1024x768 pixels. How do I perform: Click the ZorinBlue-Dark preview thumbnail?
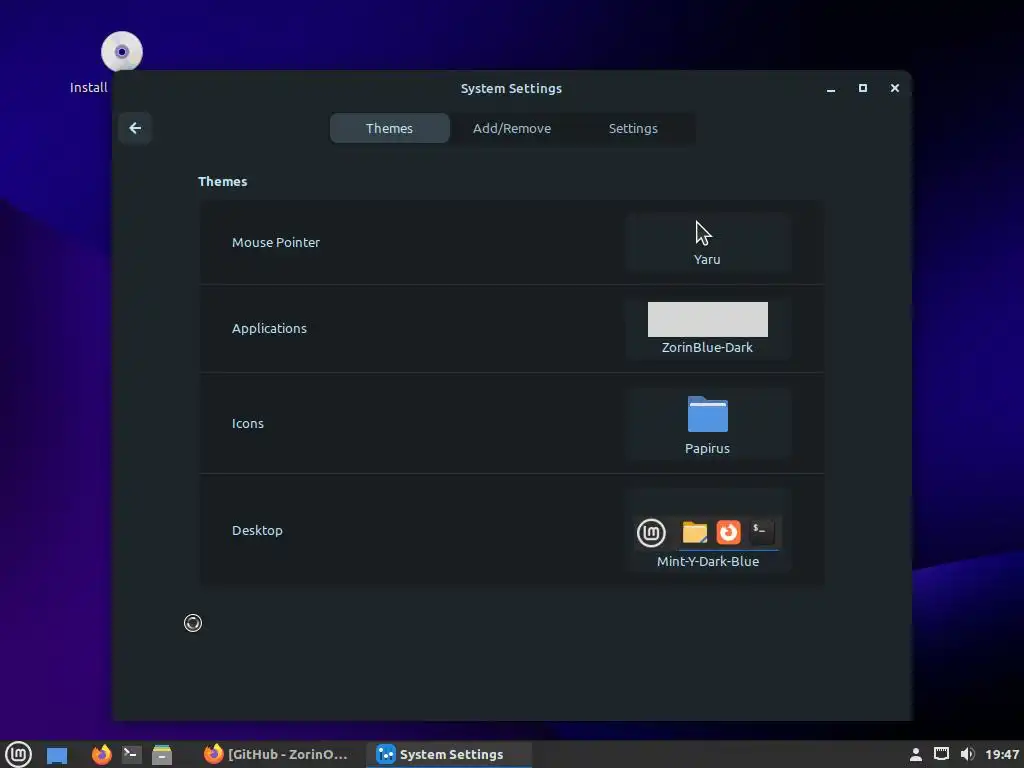pos(708,319)
